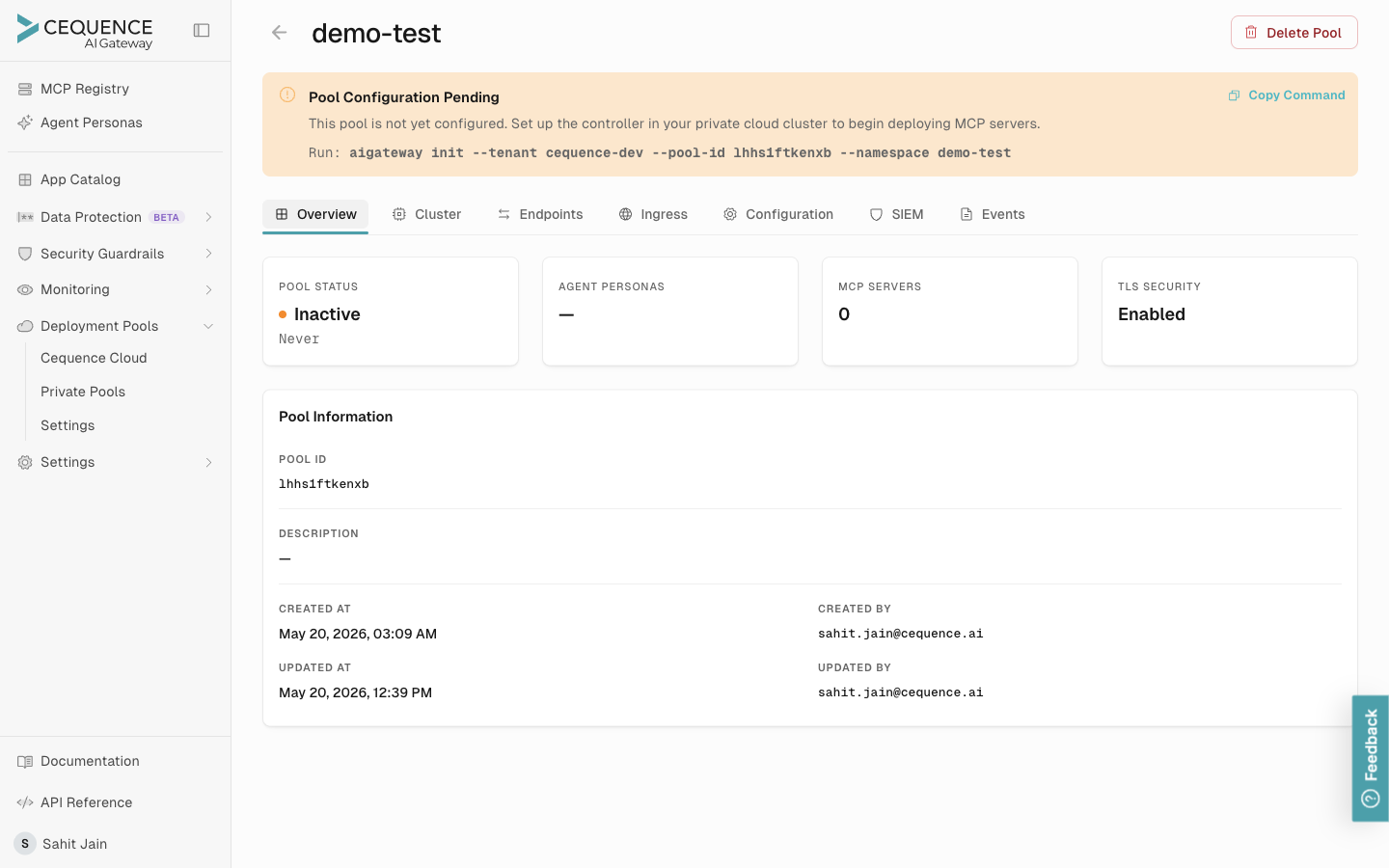
Task: Go back using the arrow beside demo-test
Action: tap(280, 33)
